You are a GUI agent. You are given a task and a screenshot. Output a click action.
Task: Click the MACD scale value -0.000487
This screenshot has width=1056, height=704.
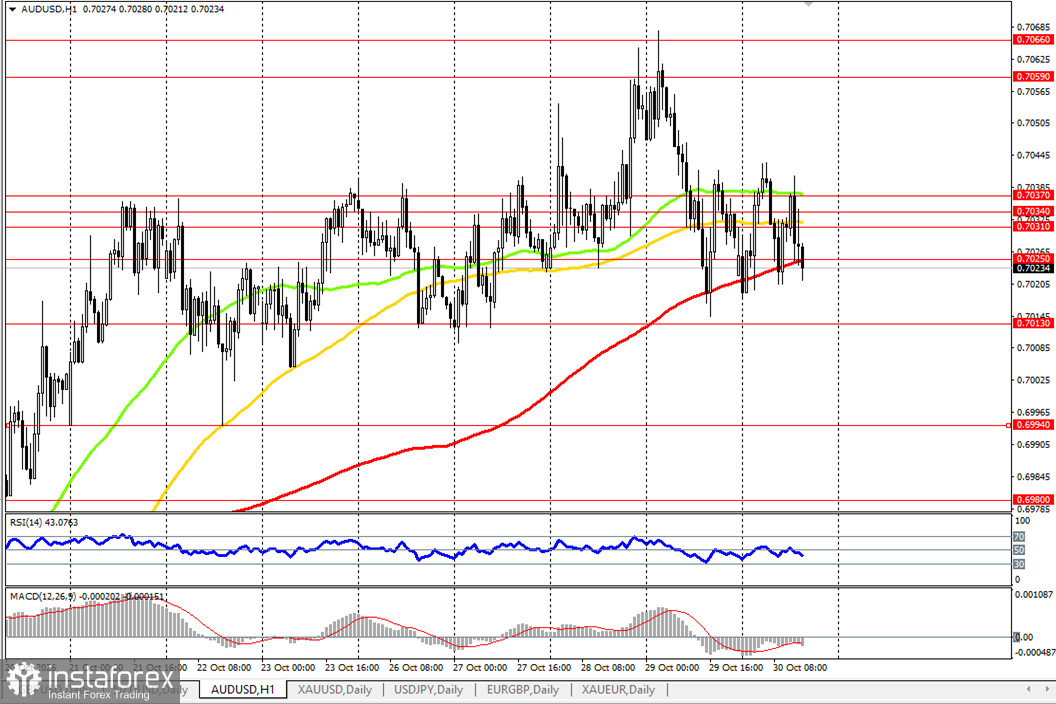(1034, 652)
